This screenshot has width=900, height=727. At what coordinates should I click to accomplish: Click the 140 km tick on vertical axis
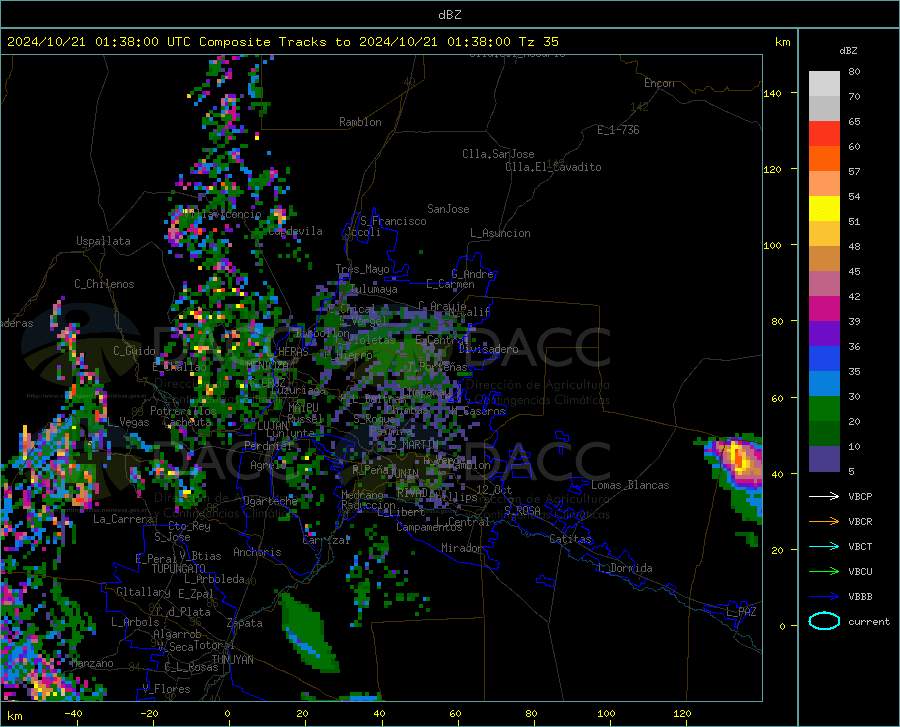[772, 93]
